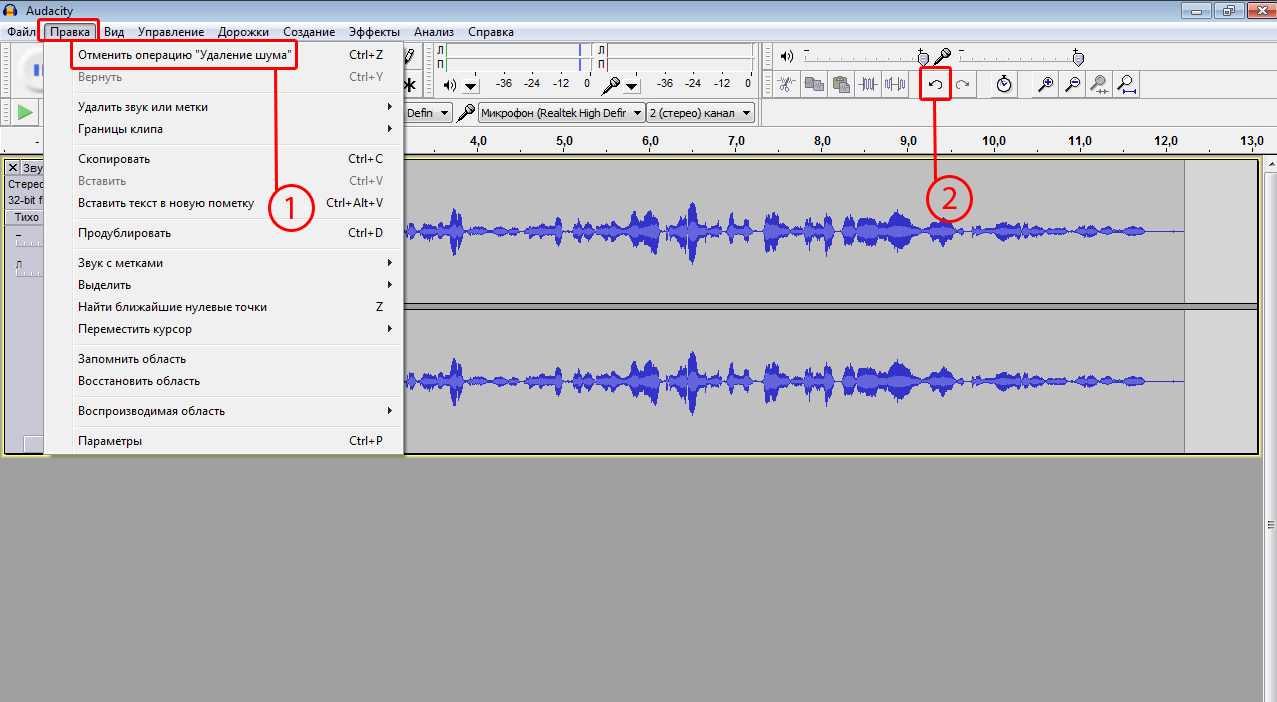Click the Zoom Out magnifier icon
The height and width of the screenshot is (702, 1277).
[x=1072, y=85]
